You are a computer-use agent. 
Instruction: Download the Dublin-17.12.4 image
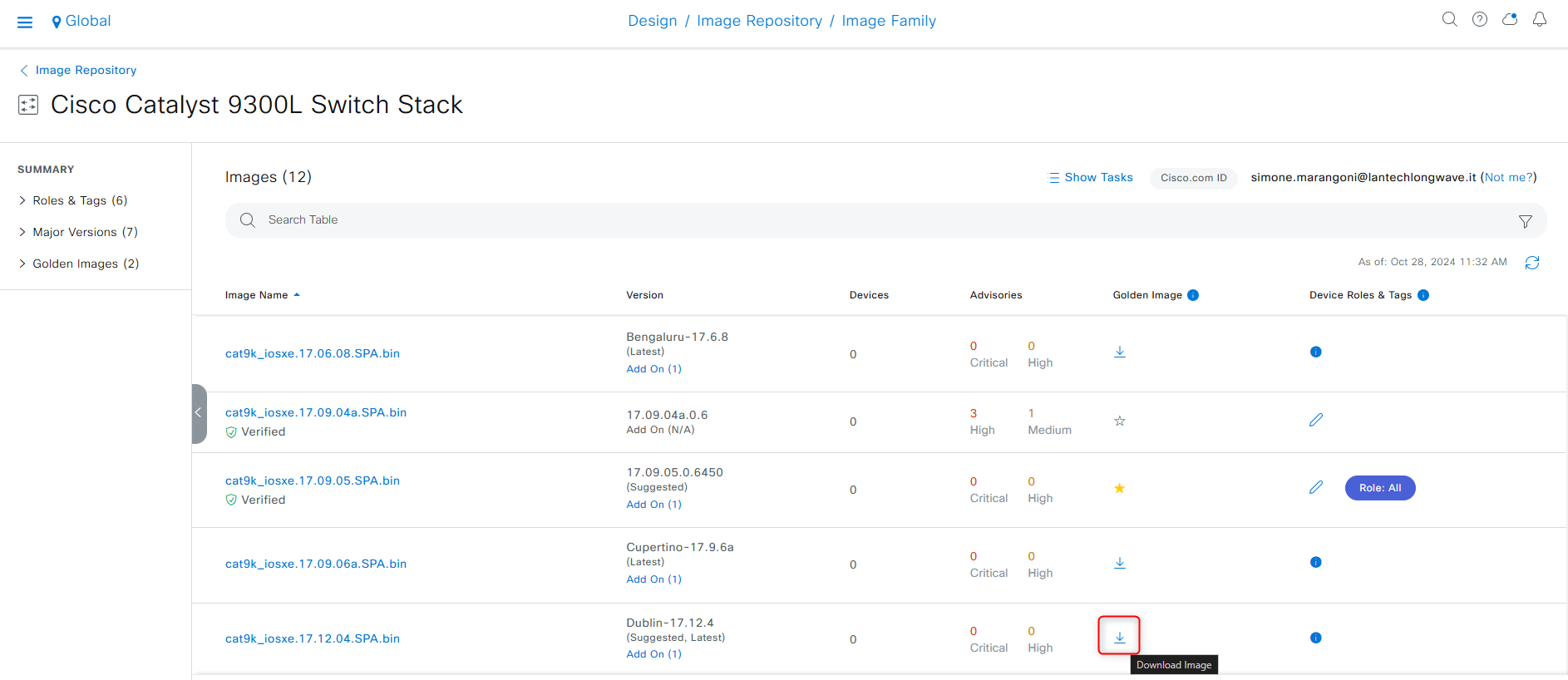pos(1120,637)
